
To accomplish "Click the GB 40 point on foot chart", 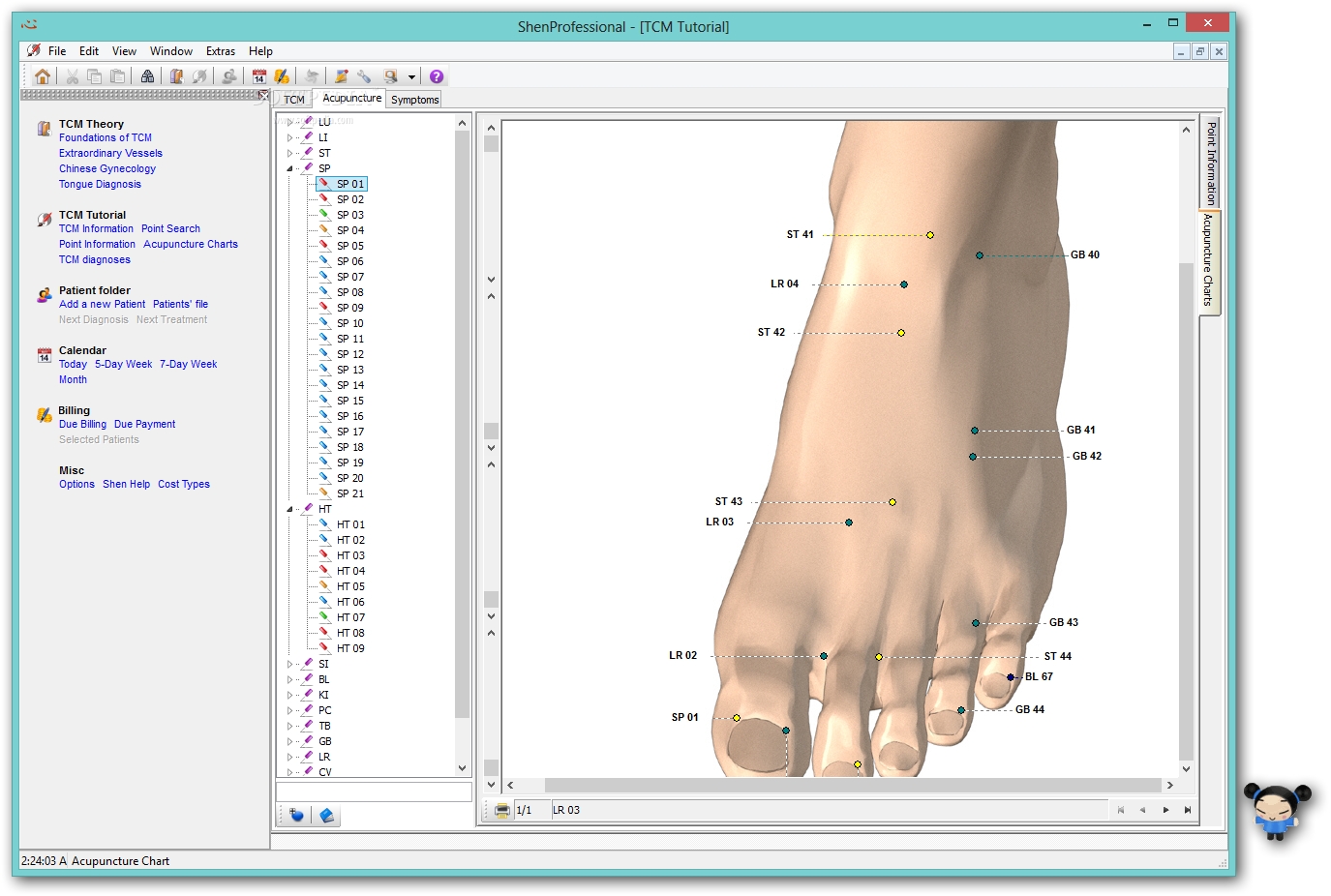I will pyautogui.click(x=980, y=255).
